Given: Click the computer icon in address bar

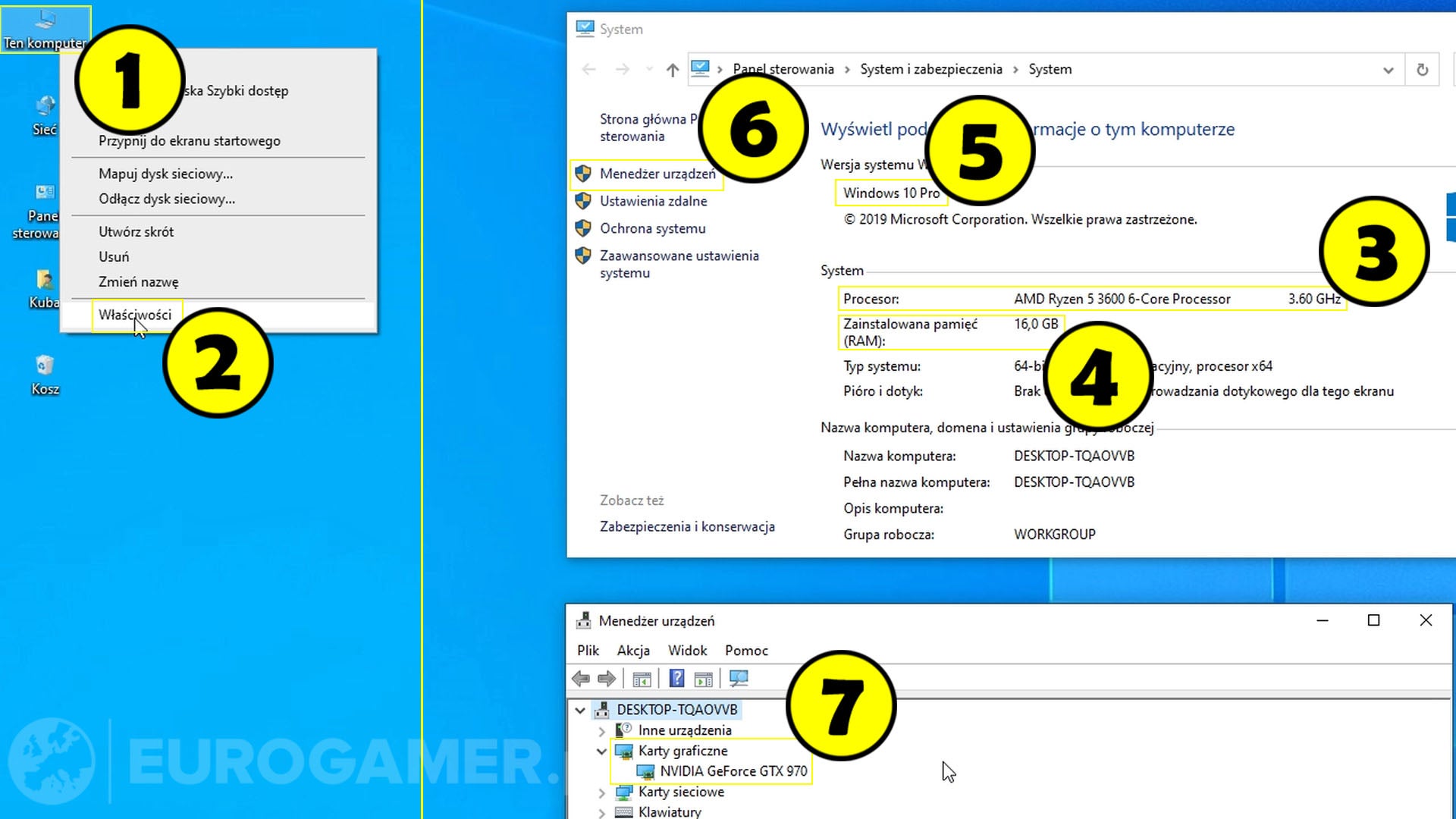Looking at the screenshot, I should pyautogui.click(x=701, y=68).
